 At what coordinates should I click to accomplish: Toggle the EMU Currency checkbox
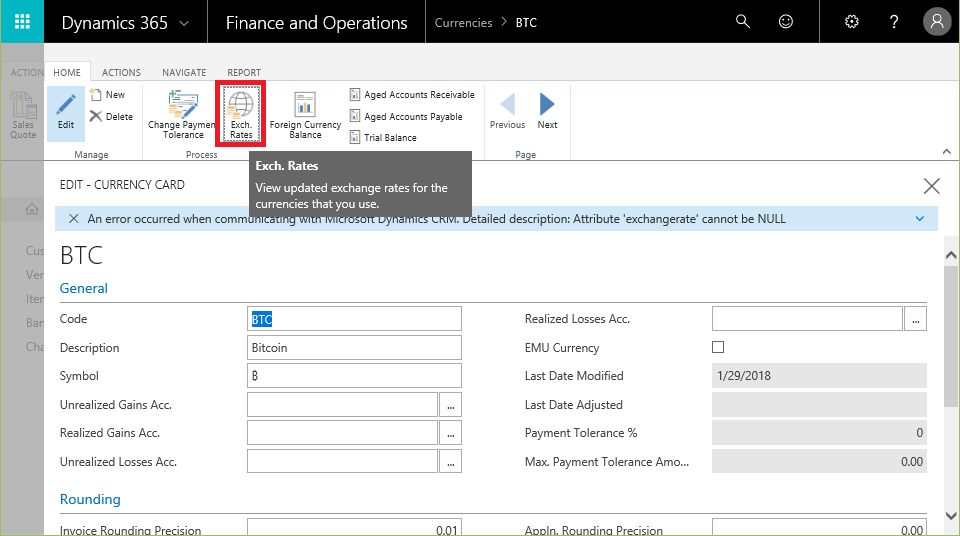pos(718,347)
